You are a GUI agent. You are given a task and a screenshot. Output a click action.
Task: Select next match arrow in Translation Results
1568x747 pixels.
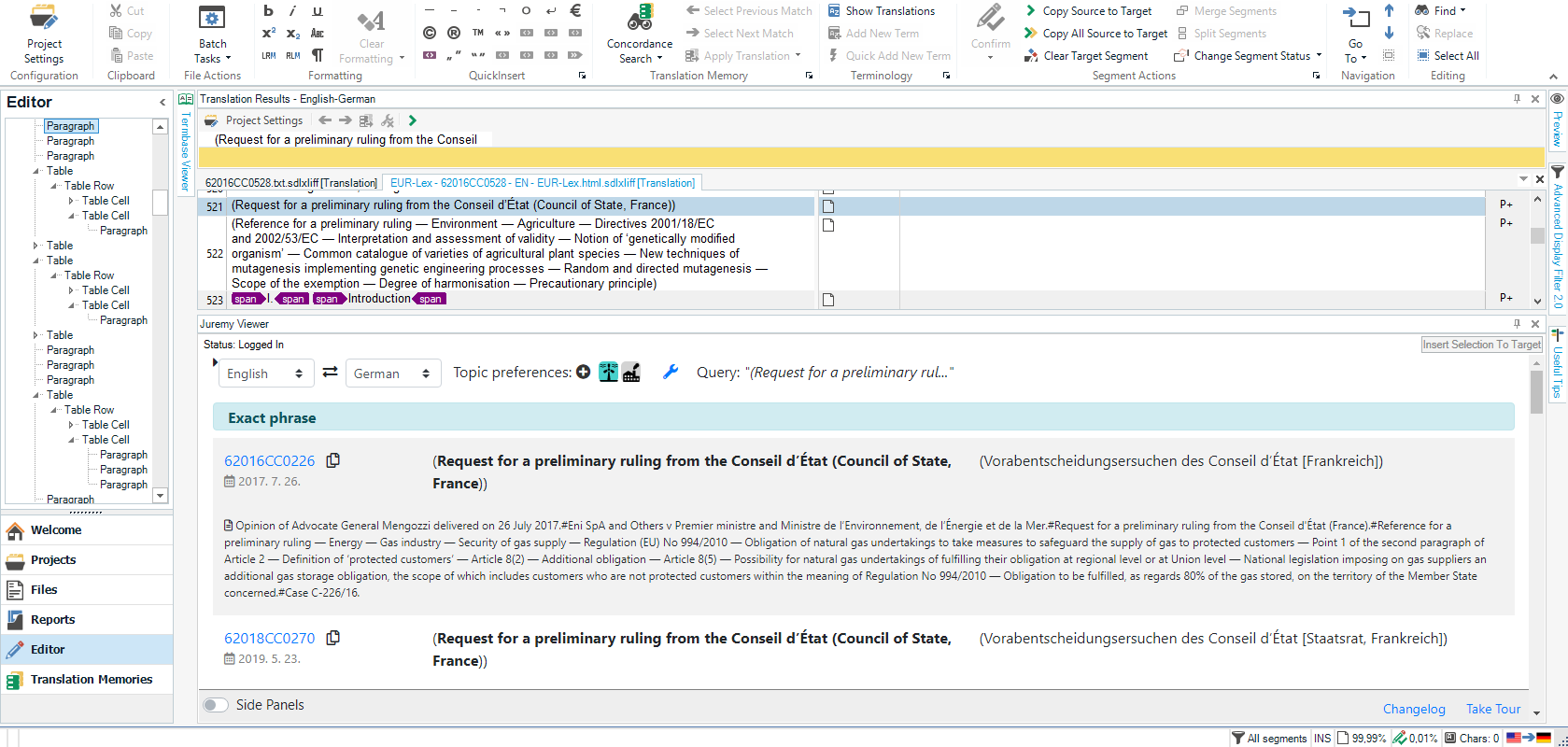(346, 120)
